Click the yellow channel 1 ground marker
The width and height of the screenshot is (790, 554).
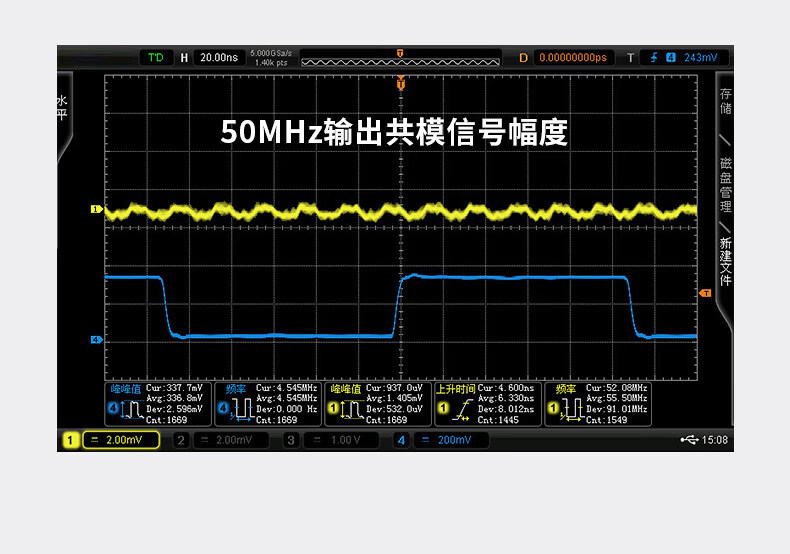click(x=97, y=210)
